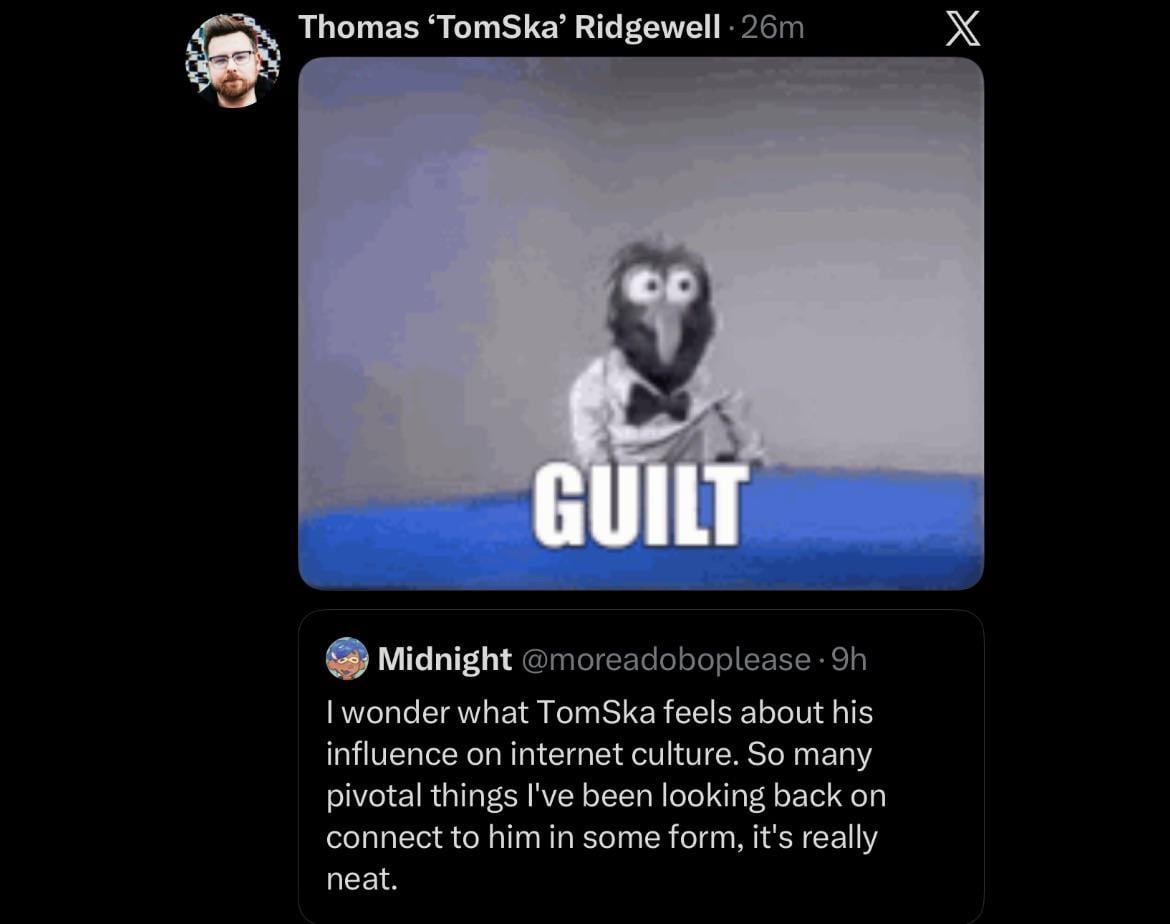Viewport: 1170px width, 924px height.
Task: Click the puppet's black bow tie
Action: pos(657,405)
